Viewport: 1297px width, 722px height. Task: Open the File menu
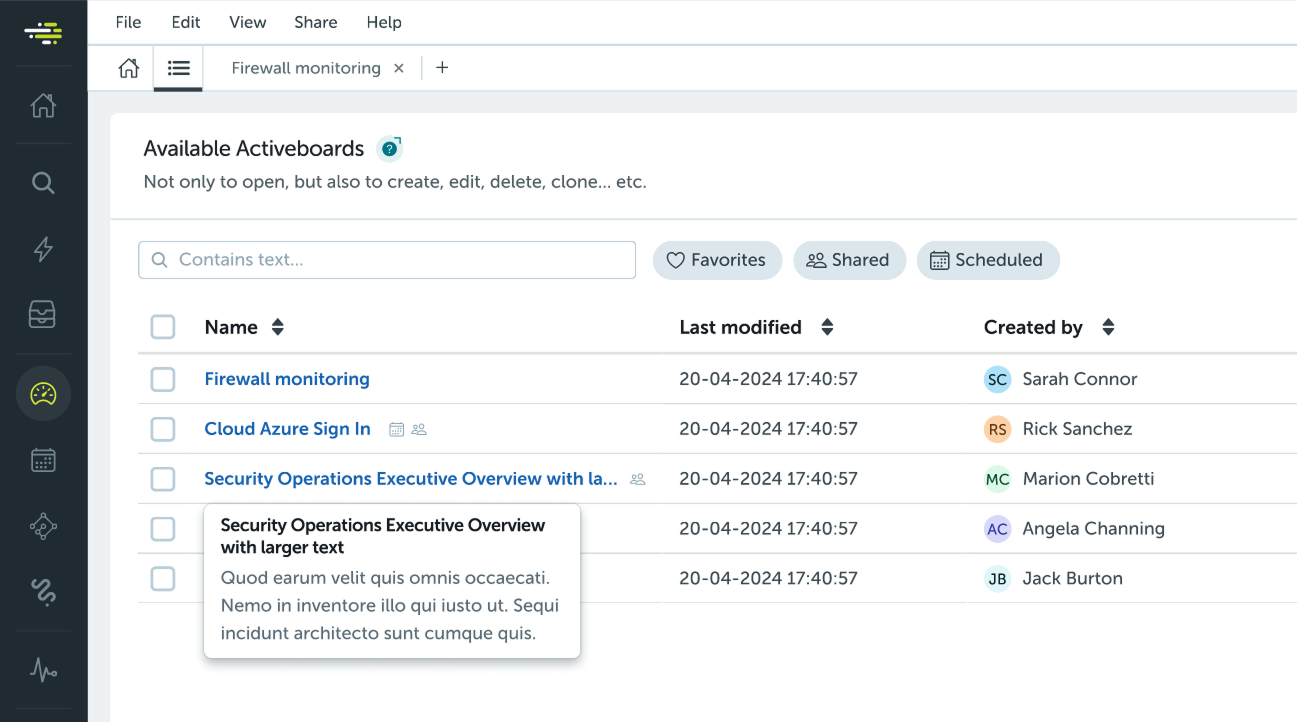(x=128, y=22)
